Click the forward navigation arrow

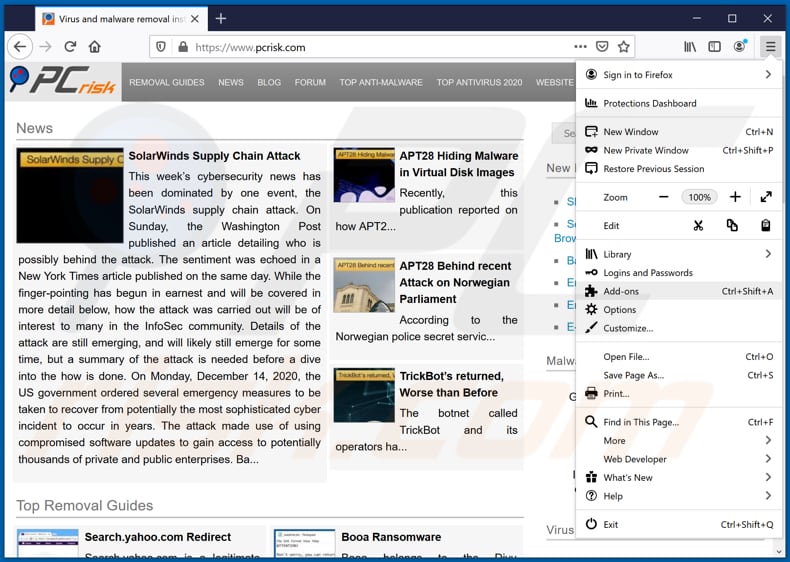(x=45, y=47)
